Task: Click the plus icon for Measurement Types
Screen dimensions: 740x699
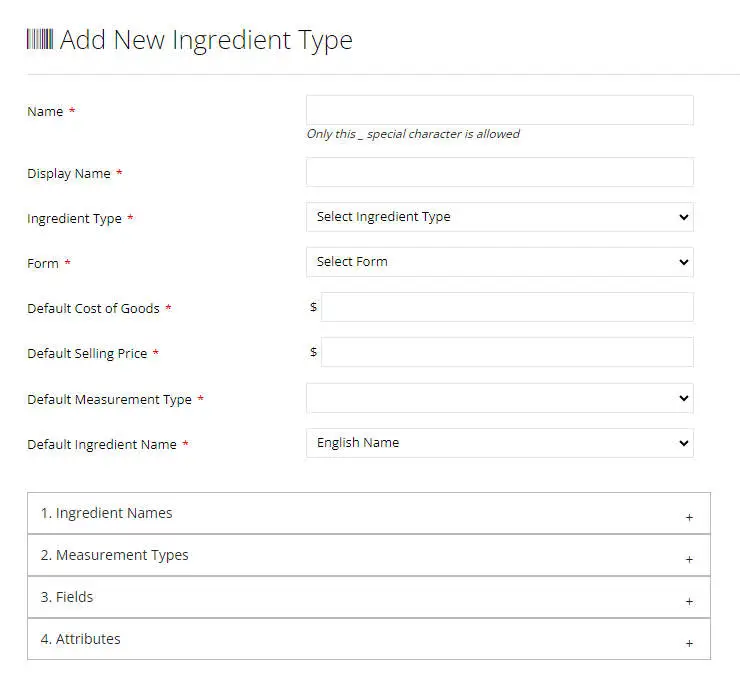Action: point(689,559)
